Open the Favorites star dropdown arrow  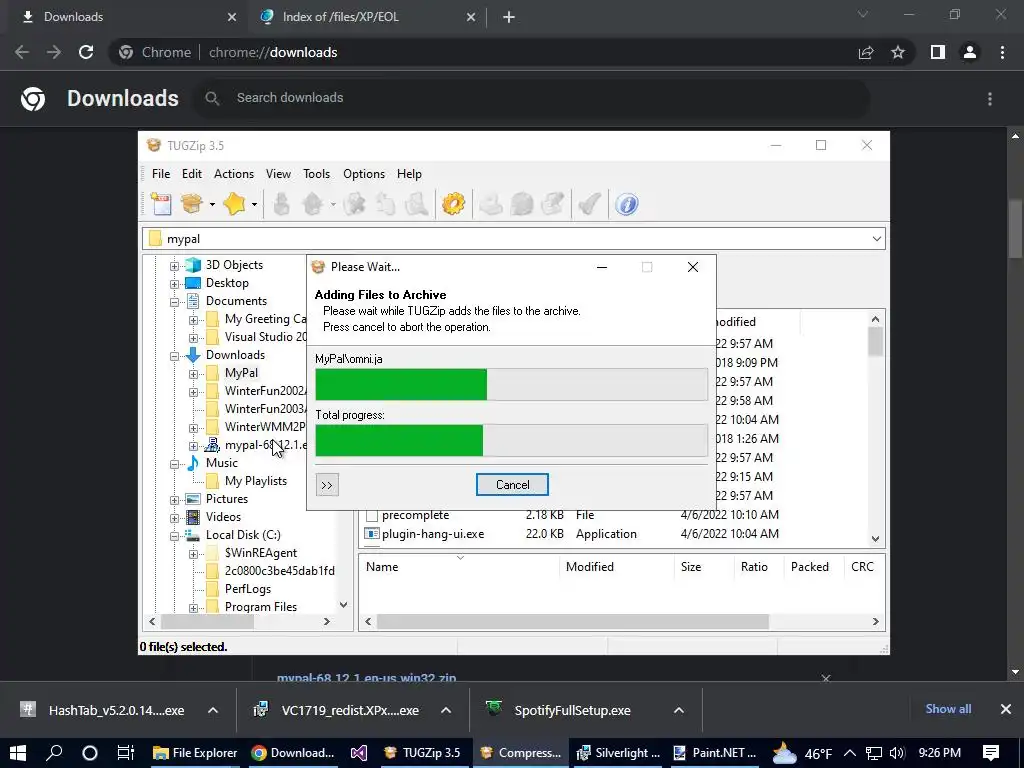(x=254, y=204)
